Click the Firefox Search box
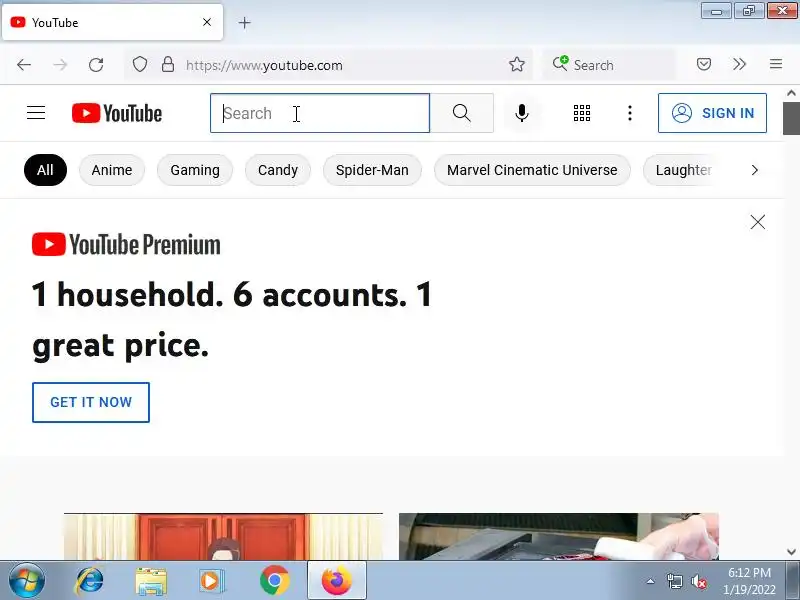 [609, 65]
